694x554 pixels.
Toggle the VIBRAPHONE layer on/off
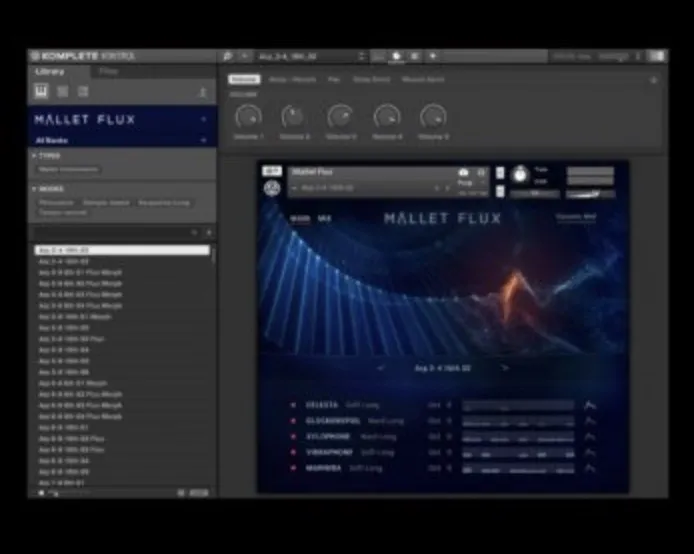(293, 452)
